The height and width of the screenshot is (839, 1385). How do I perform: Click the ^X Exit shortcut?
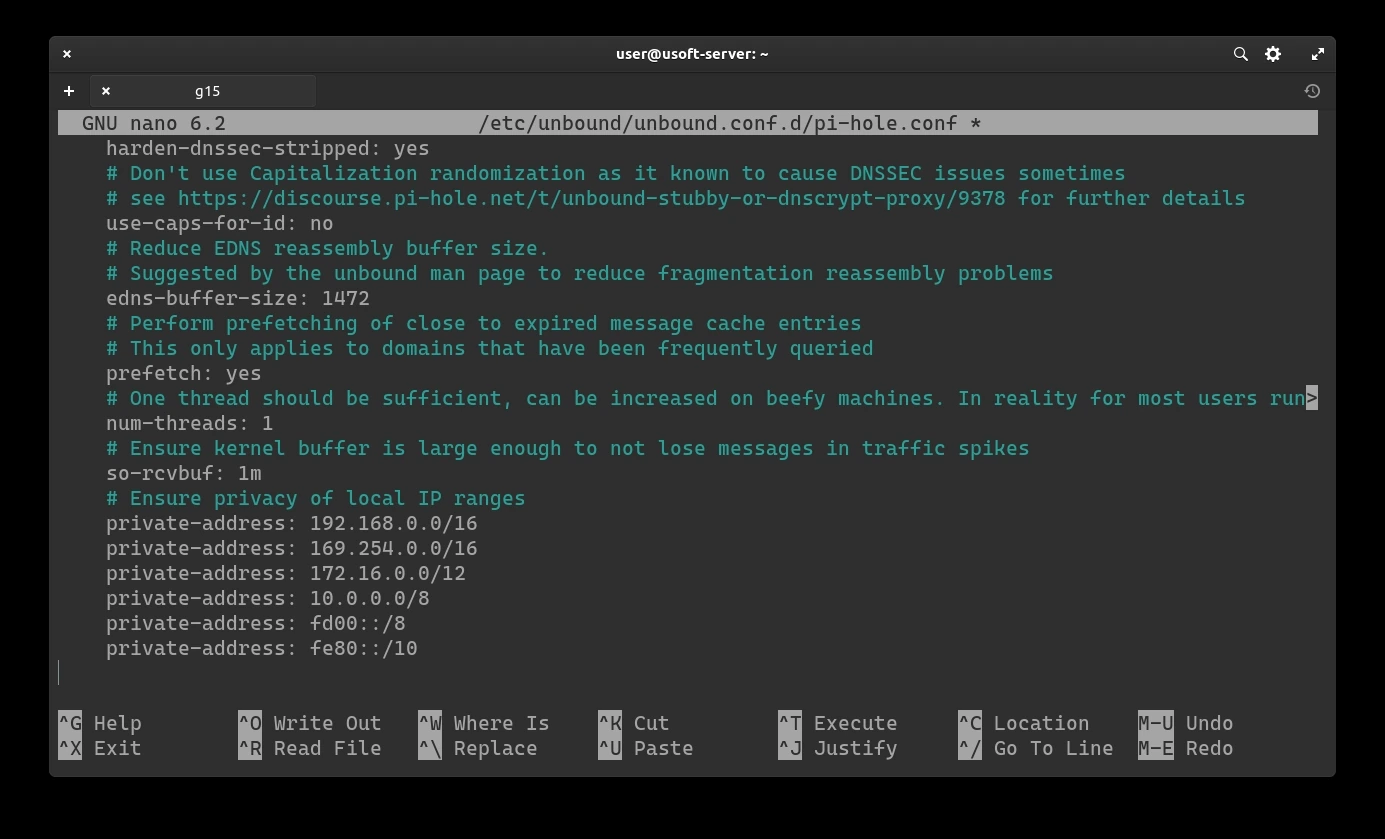coord(101,748)
